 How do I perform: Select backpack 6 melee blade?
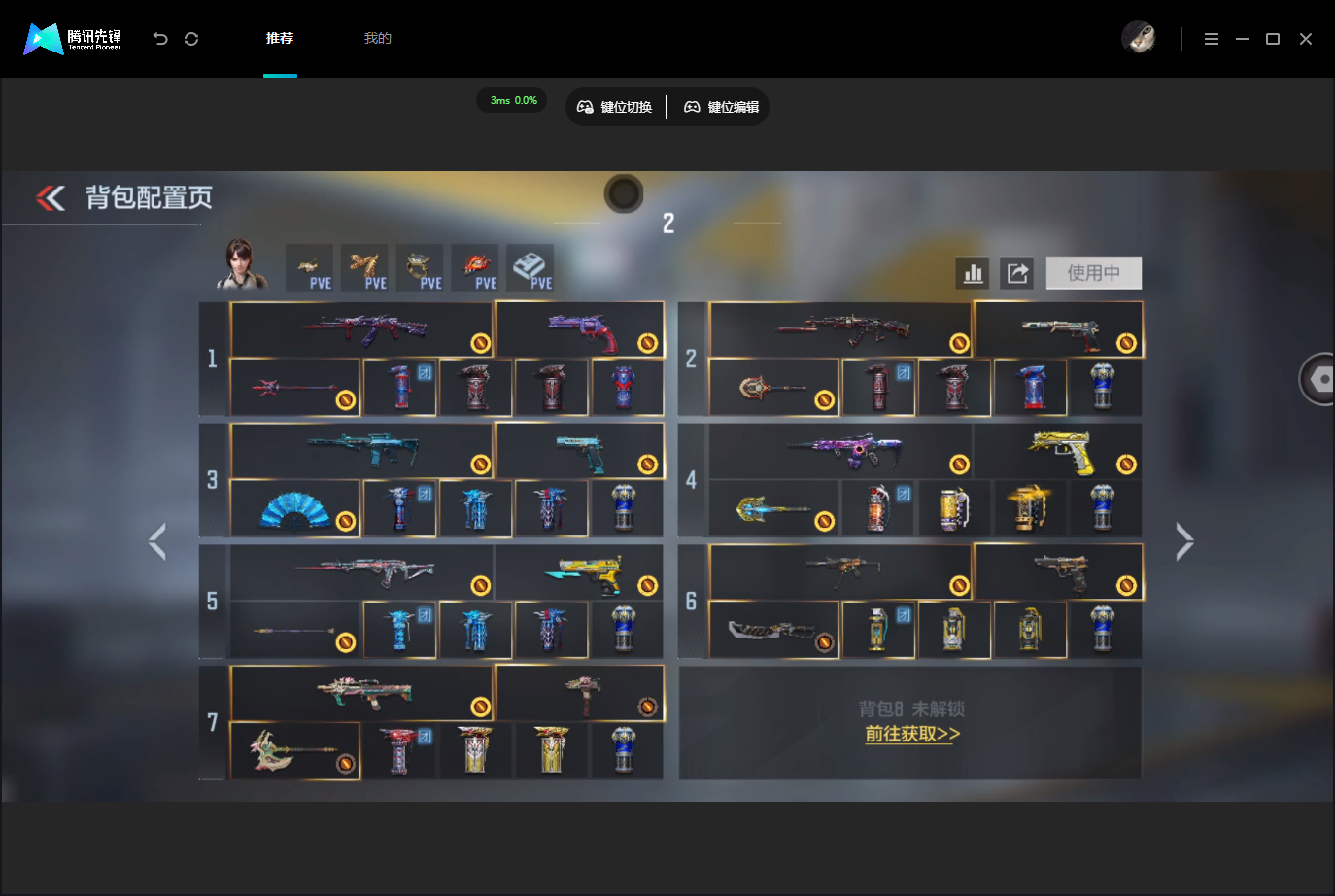point(773,630)
